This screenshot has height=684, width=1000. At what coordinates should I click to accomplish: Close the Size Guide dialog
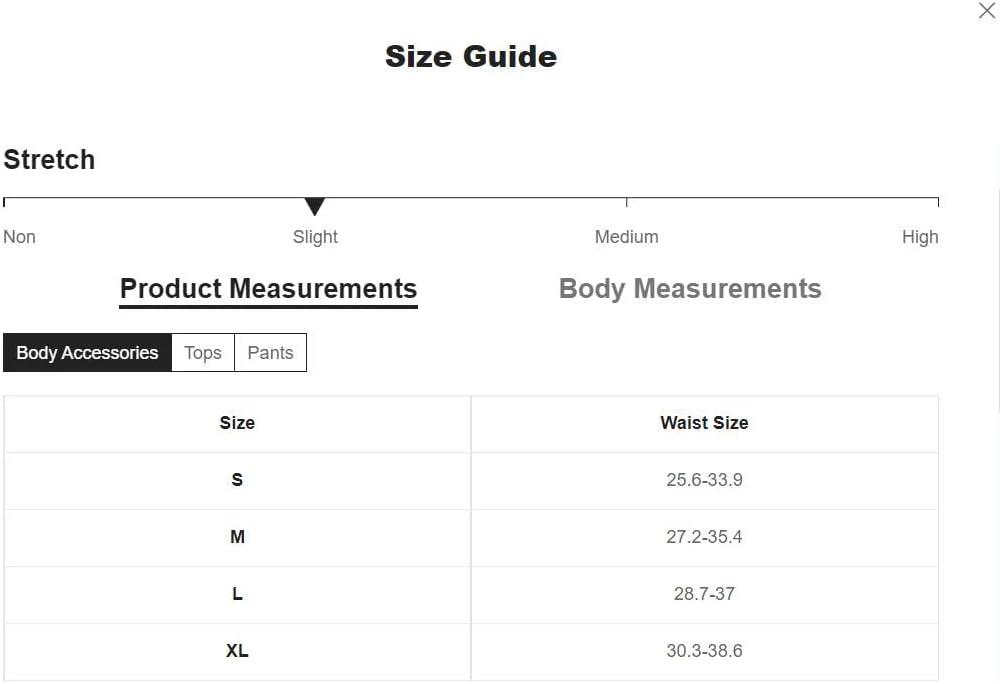click(986, 11)
